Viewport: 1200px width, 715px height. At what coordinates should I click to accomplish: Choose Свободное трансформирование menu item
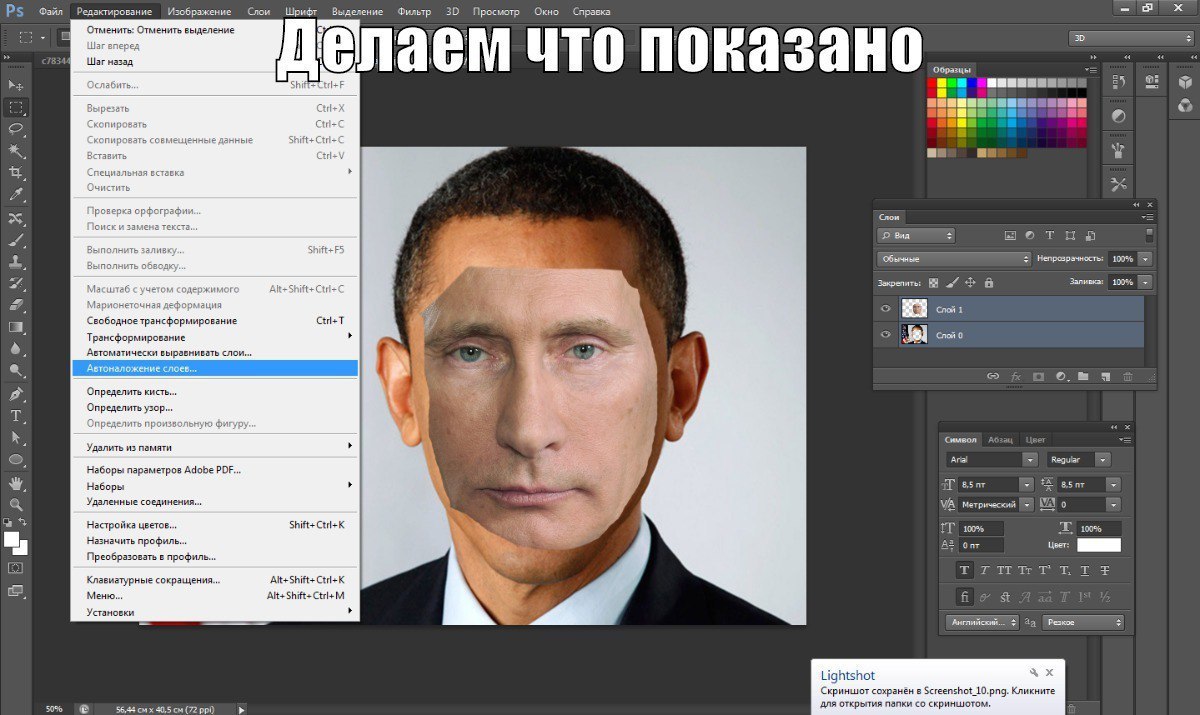(214, 321)
